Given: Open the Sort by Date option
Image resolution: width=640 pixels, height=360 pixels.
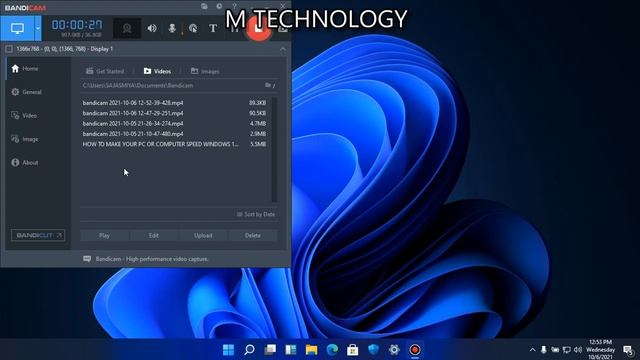Looking at the screenshot, I should 256,214.
